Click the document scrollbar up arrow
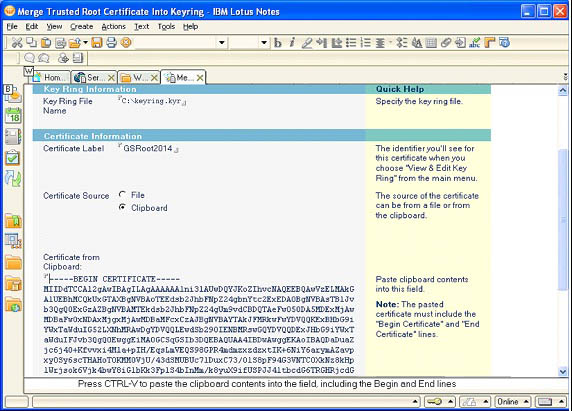The image size is (572, 411). tap(563, 90)
